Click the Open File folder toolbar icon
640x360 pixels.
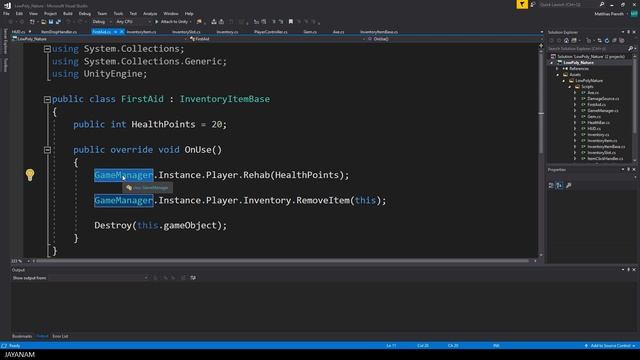click(x=43, y=22)
